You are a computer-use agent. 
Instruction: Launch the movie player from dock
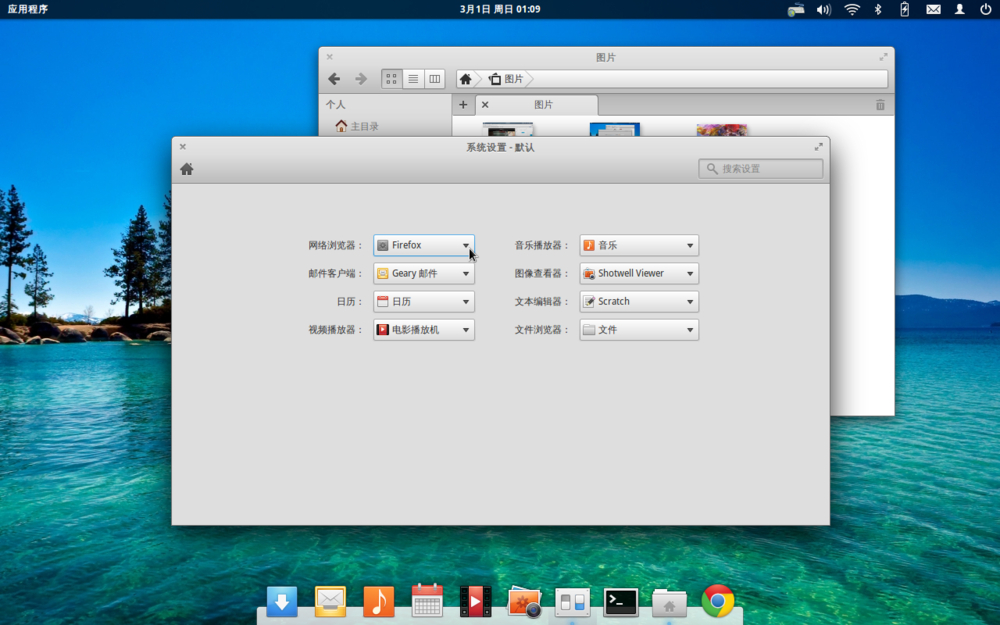tap(476, 601)
